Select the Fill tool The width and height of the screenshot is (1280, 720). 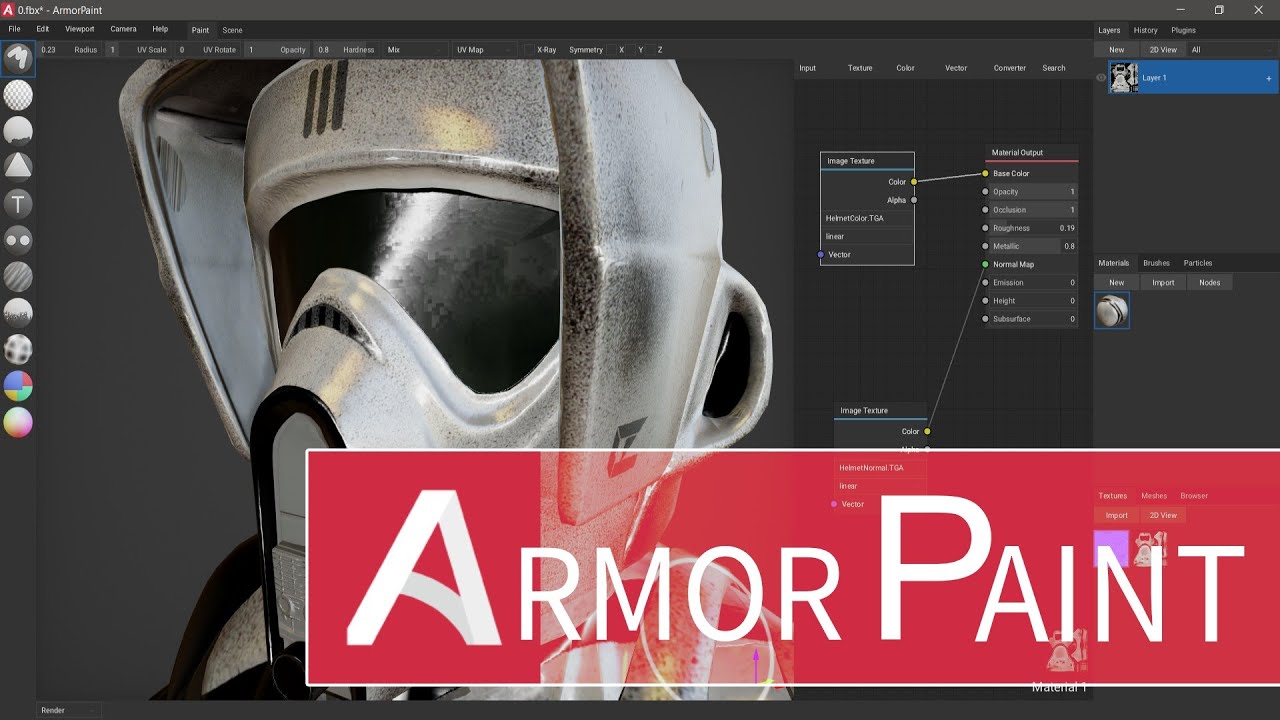18,131
